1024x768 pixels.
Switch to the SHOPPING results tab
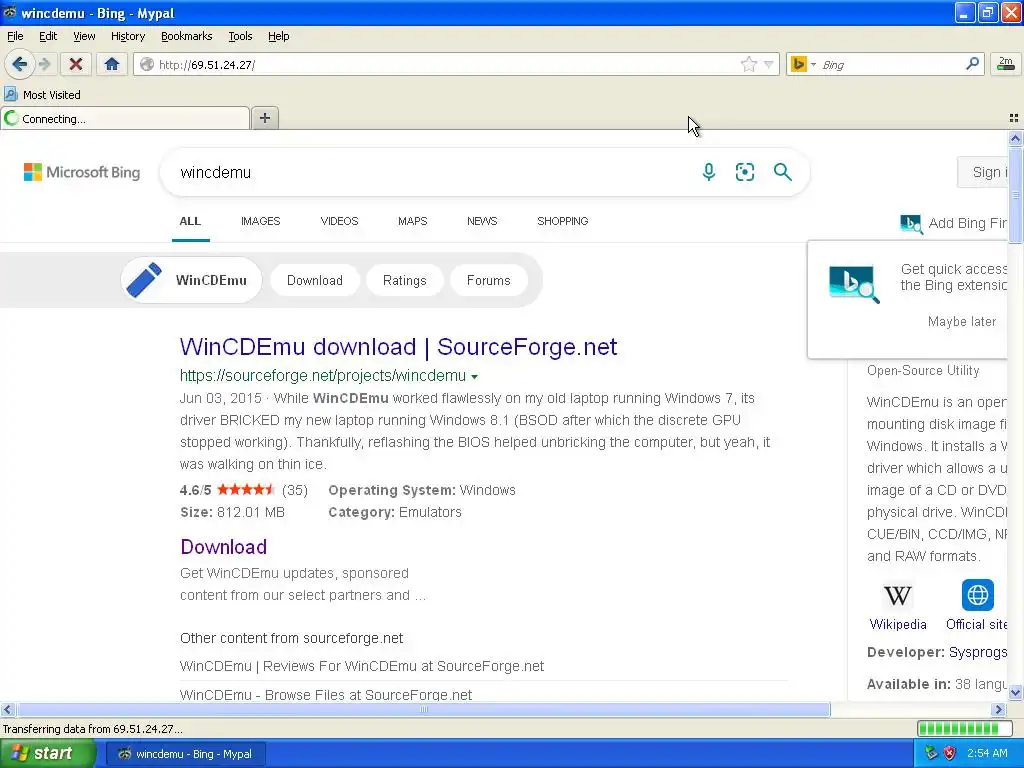tap(562, 221)
